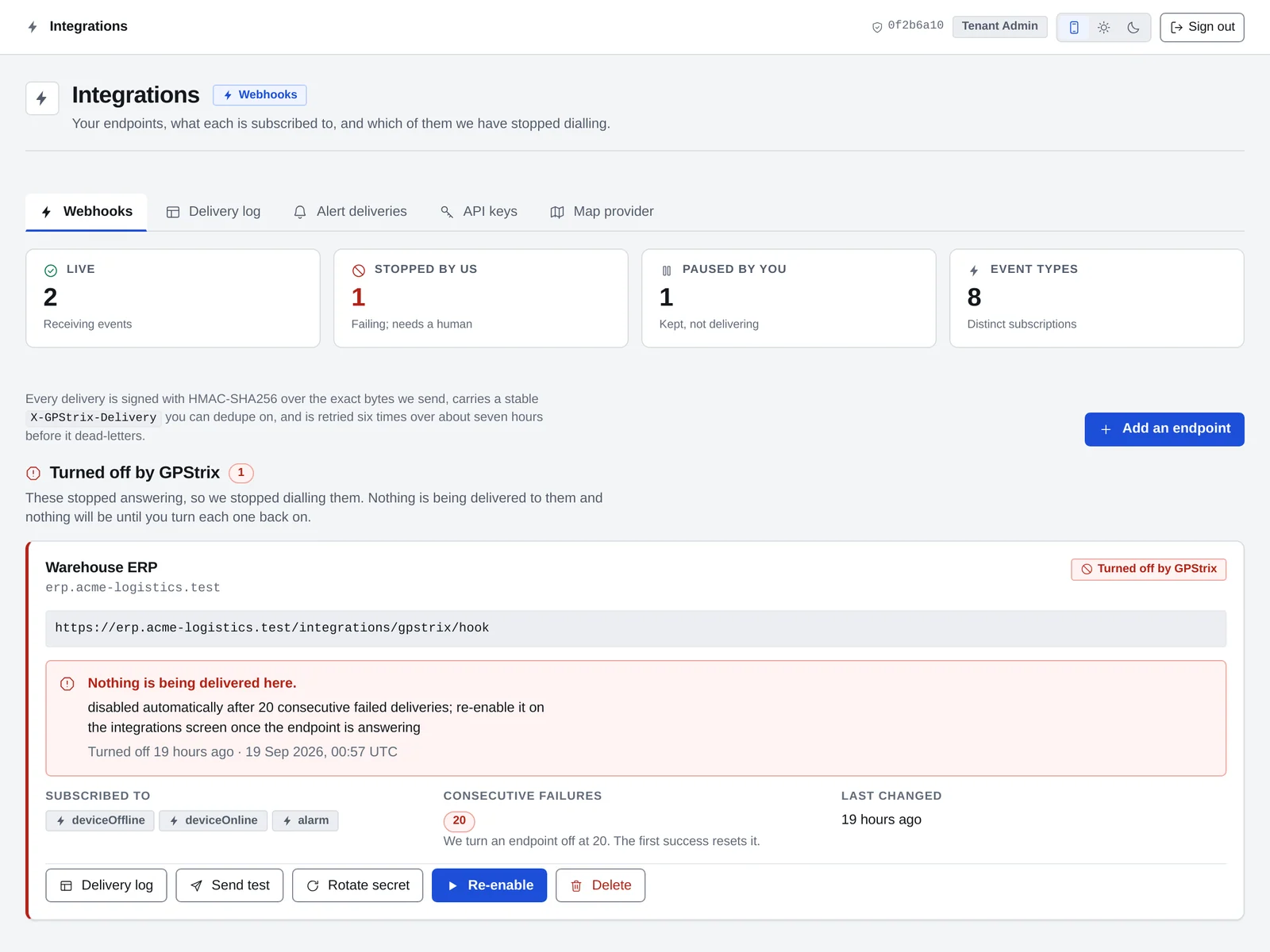Click the deviceOnline event chip
The height and width of the screenshot is (952, 1270).
214,820
